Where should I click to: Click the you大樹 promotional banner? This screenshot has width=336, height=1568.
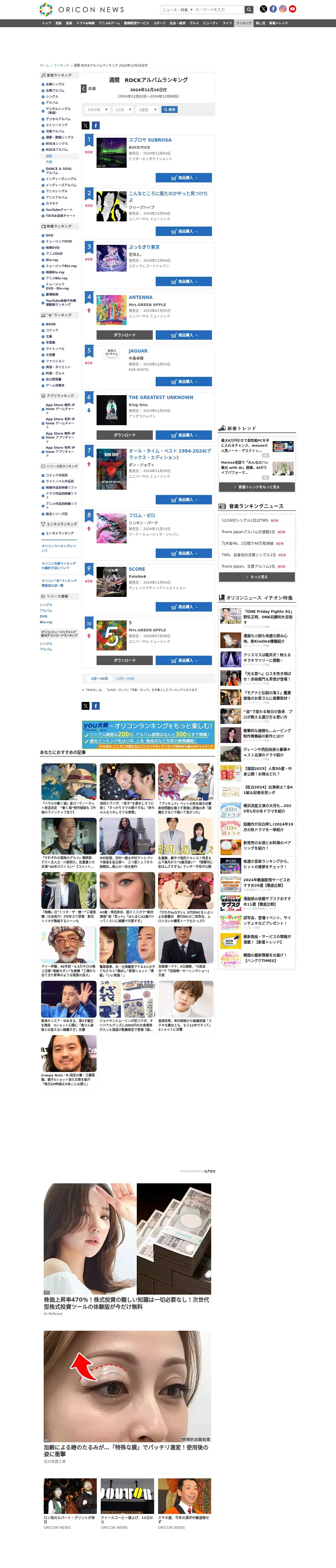click(x=148, y=735)
